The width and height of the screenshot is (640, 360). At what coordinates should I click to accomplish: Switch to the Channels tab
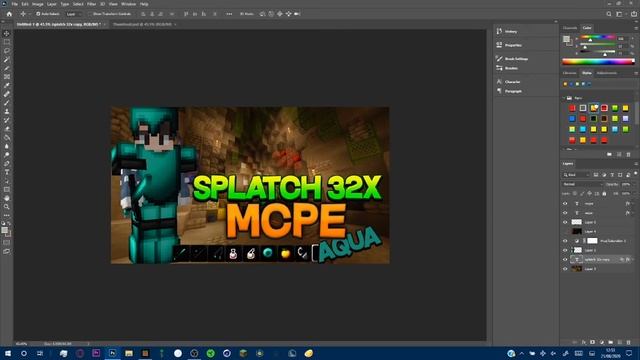pos(570,28)
